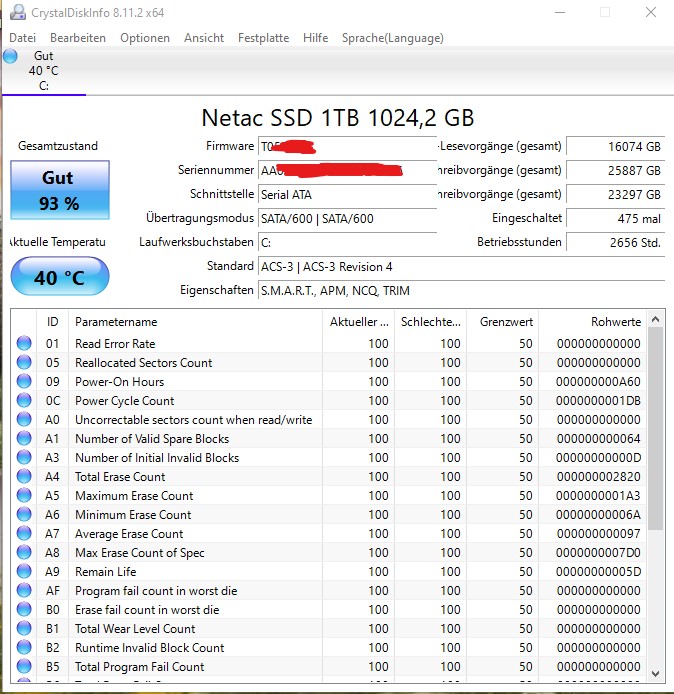
Task: Open the Bearbeiten menu
Action: [x=78, y=38]
